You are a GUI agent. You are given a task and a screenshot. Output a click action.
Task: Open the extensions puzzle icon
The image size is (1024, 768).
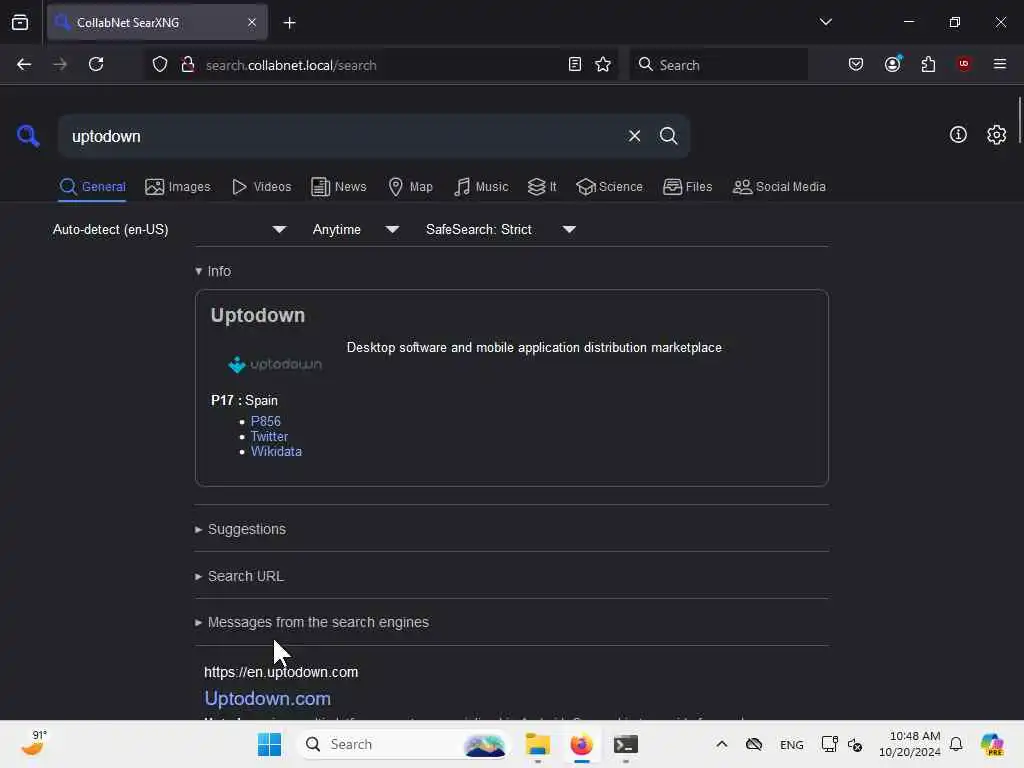tap(928, 64)
